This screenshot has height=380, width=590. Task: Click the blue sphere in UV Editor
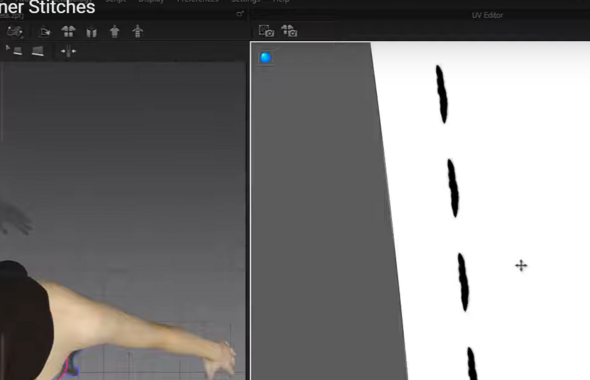coord(266,58)
